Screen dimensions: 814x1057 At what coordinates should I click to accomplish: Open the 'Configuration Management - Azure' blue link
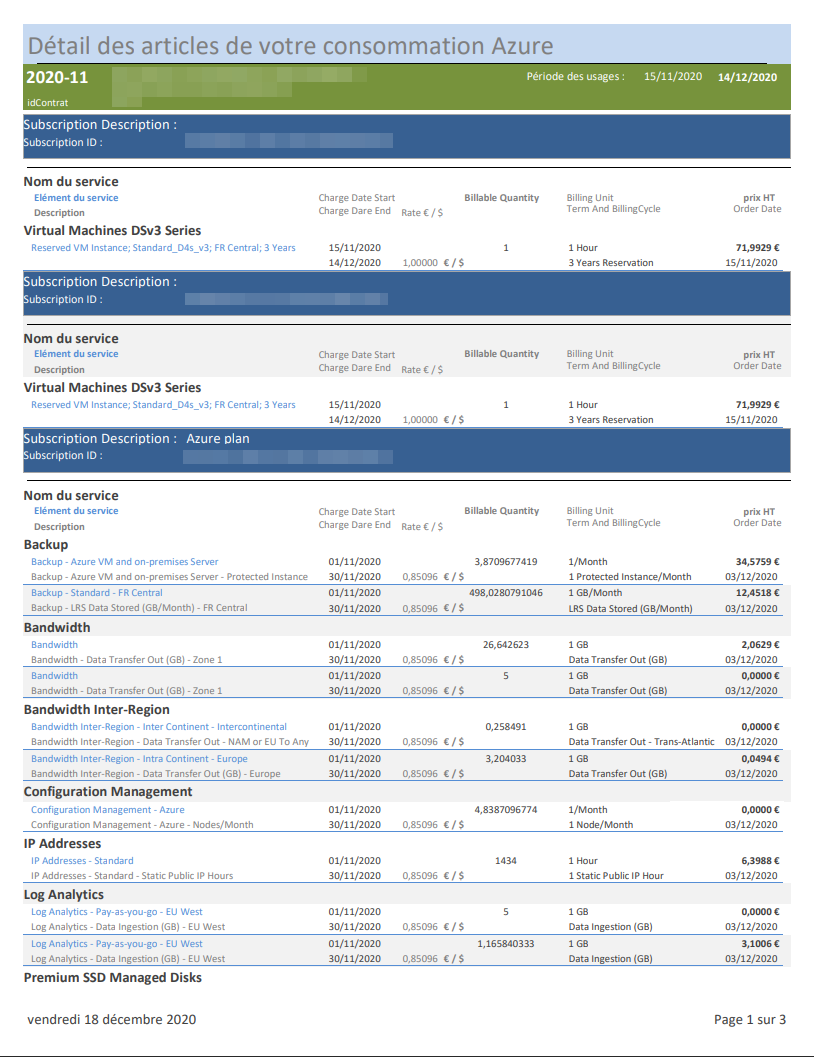pyautogui.click(x=107, y=809)
